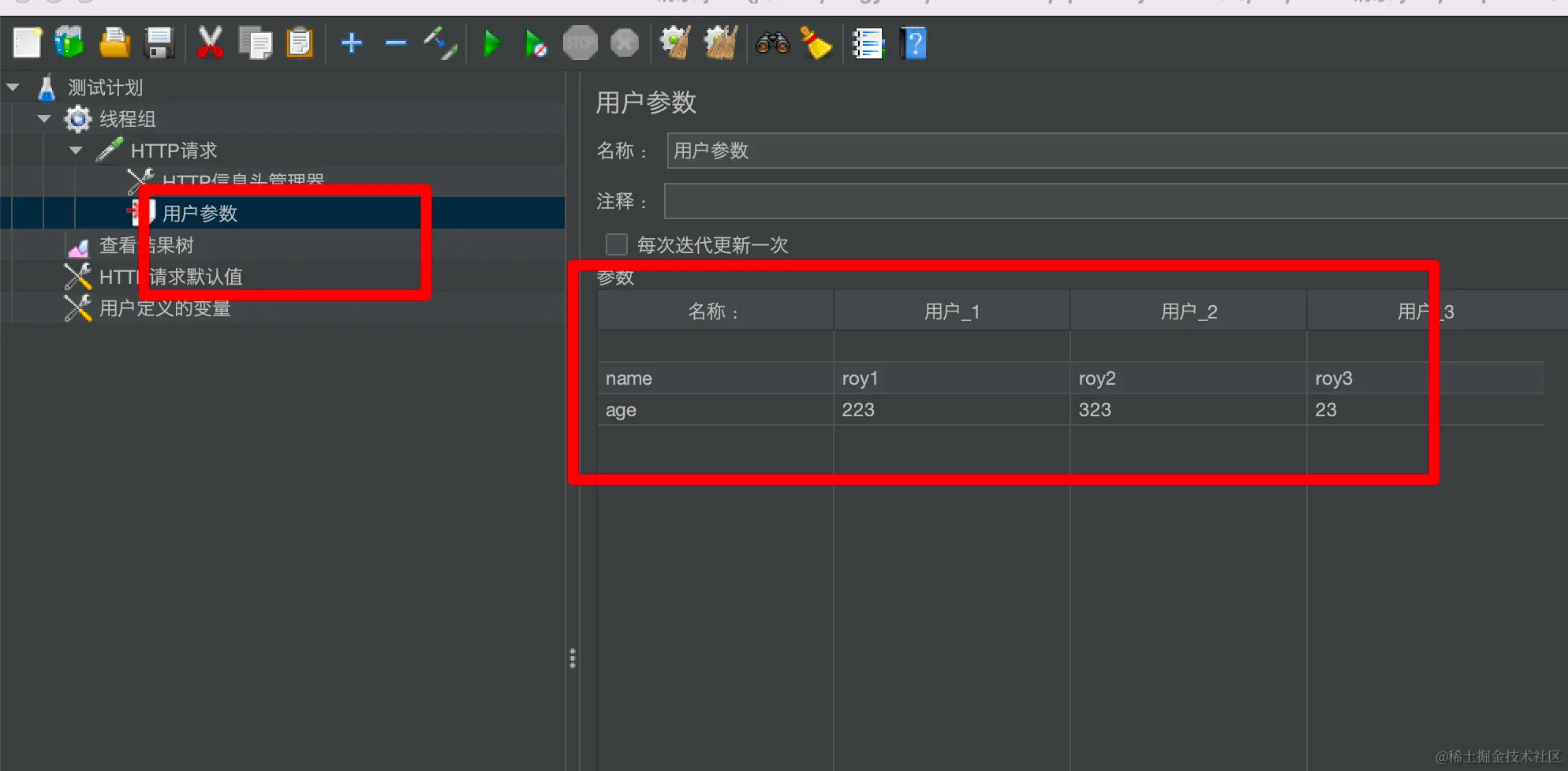
Task: Collapse all nodes with the minus icon
Action: coord(396,43)
